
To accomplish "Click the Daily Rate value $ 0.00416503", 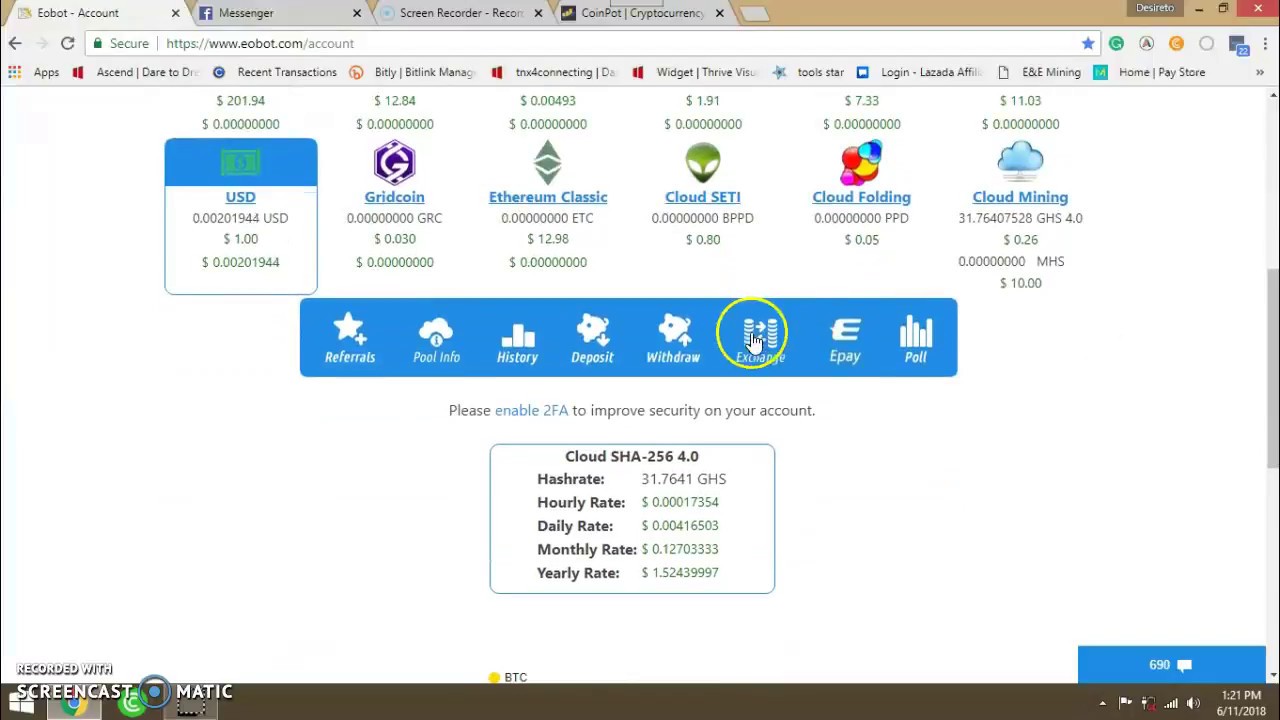I will (x=680, y=525).
